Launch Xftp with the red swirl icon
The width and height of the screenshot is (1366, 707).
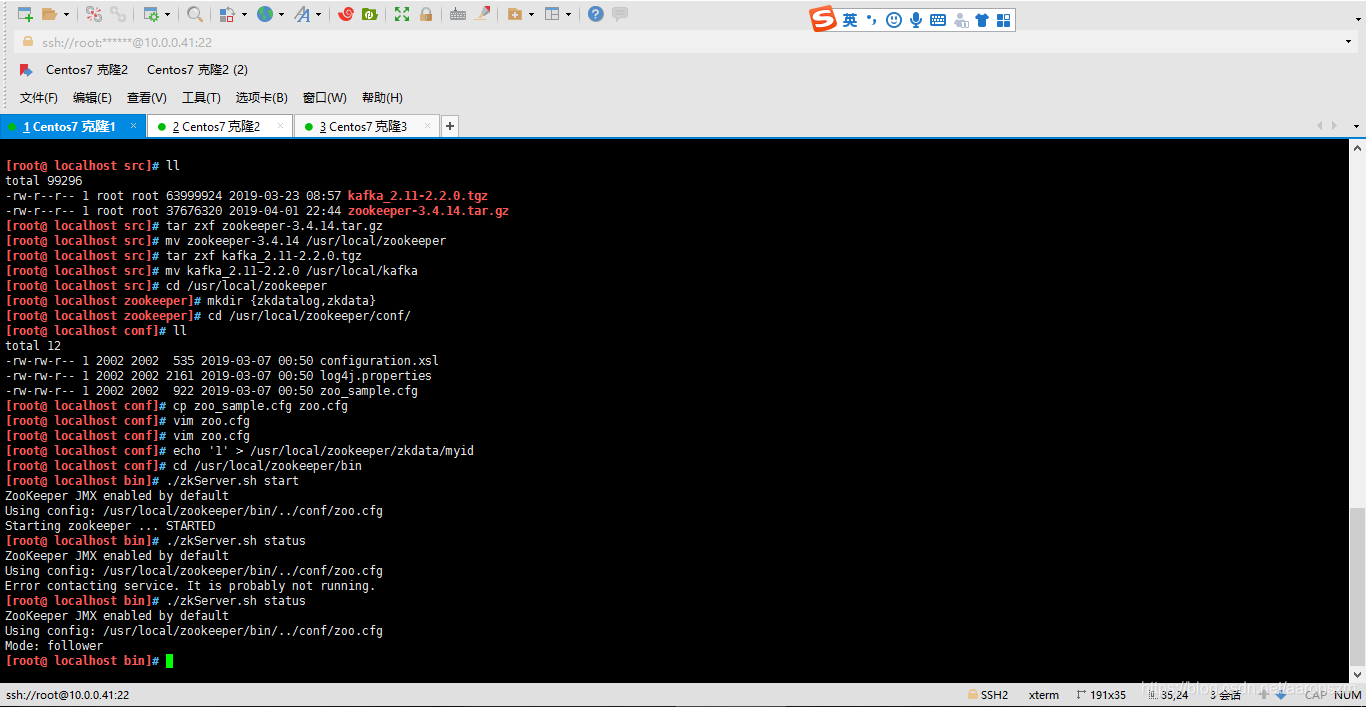pos(346,14)
